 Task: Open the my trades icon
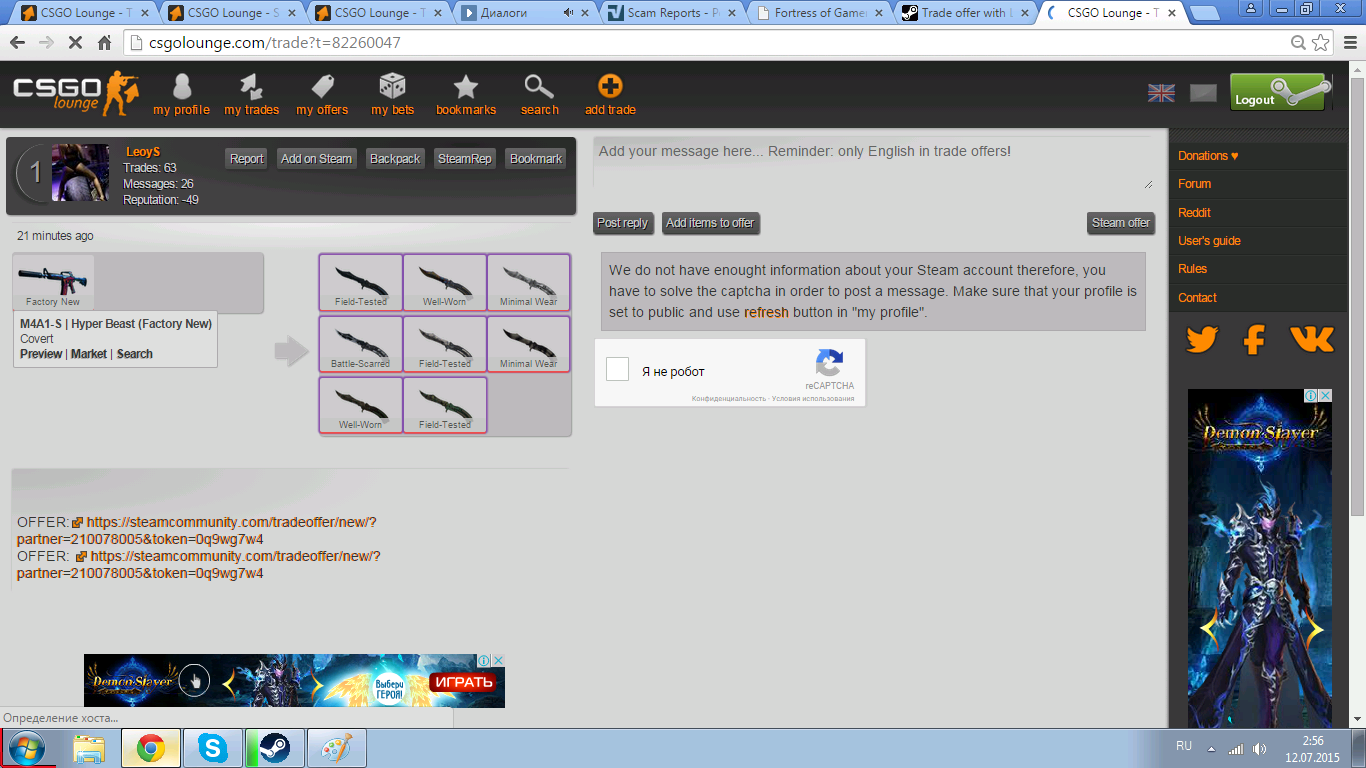click(251, 88)
